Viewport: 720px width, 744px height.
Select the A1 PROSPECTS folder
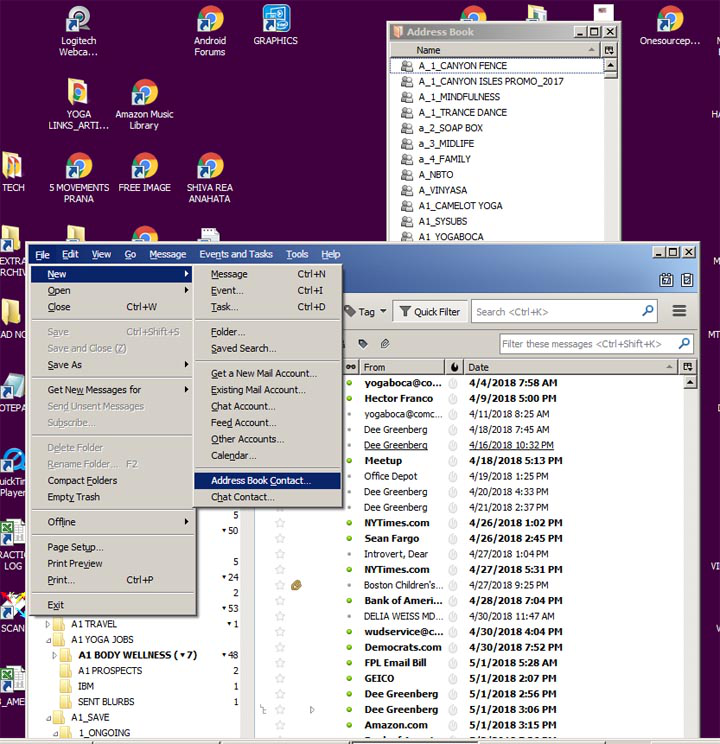(x=110, y=670)
